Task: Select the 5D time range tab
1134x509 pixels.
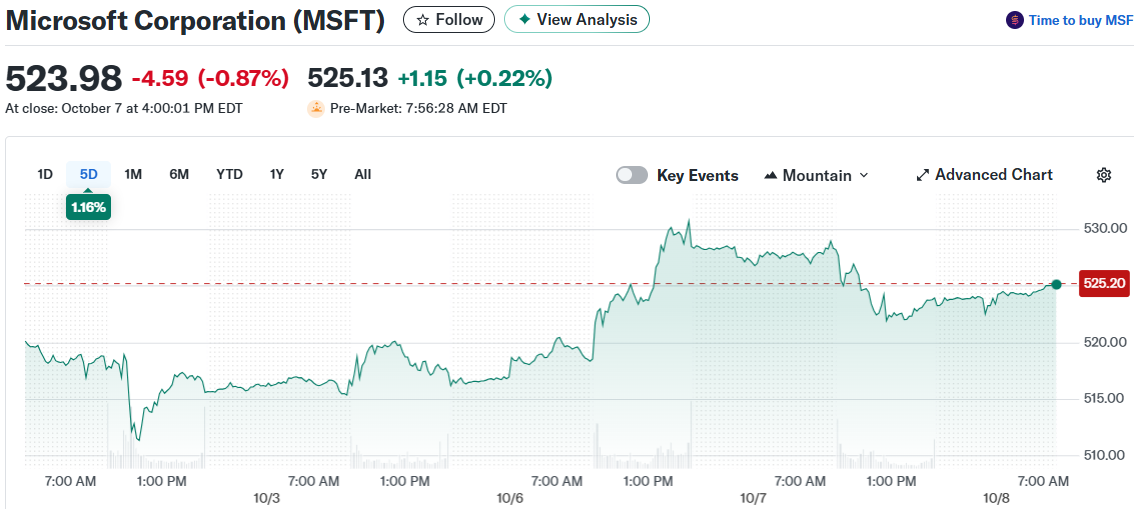Action: pyautogui.click(x=89, y=174)
